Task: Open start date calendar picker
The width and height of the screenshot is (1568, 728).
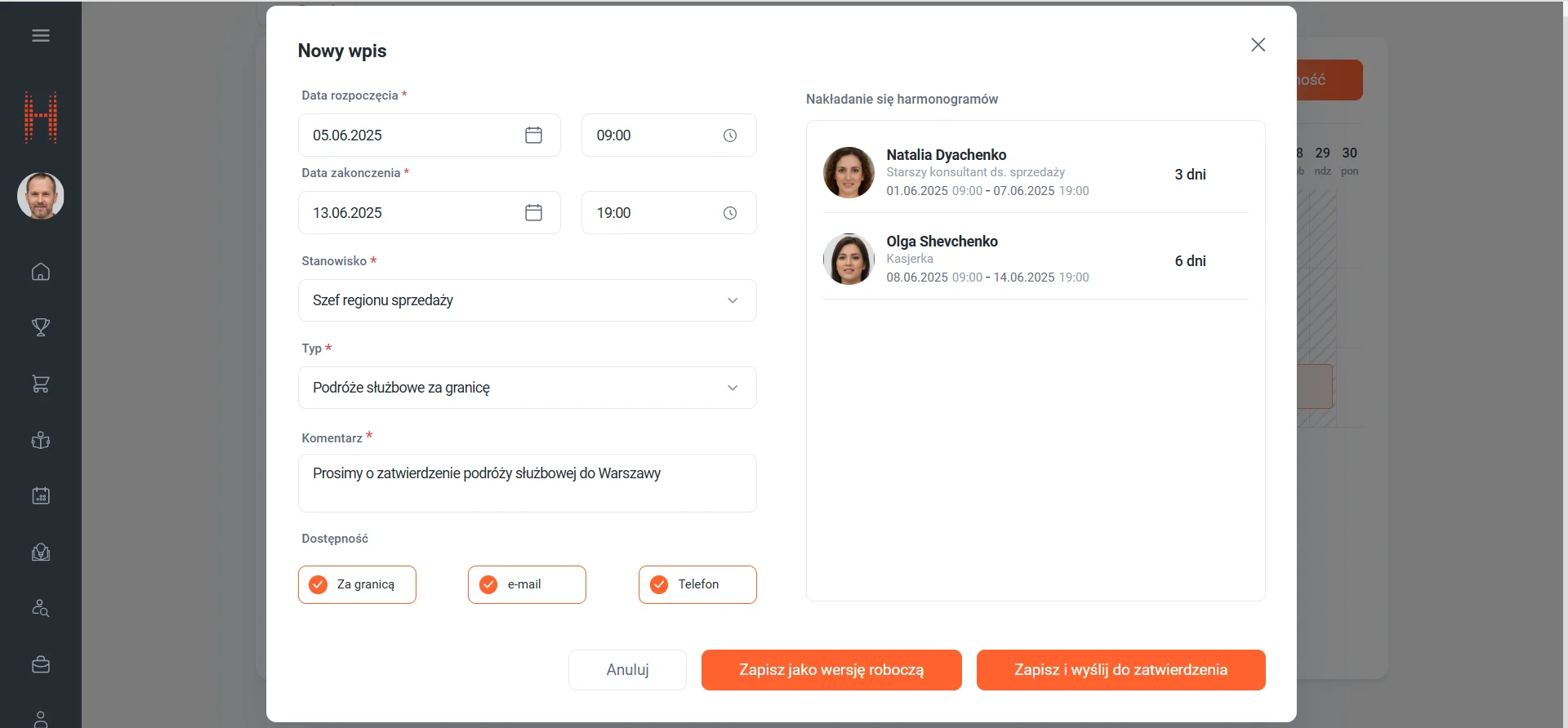Action: (533, 135)
